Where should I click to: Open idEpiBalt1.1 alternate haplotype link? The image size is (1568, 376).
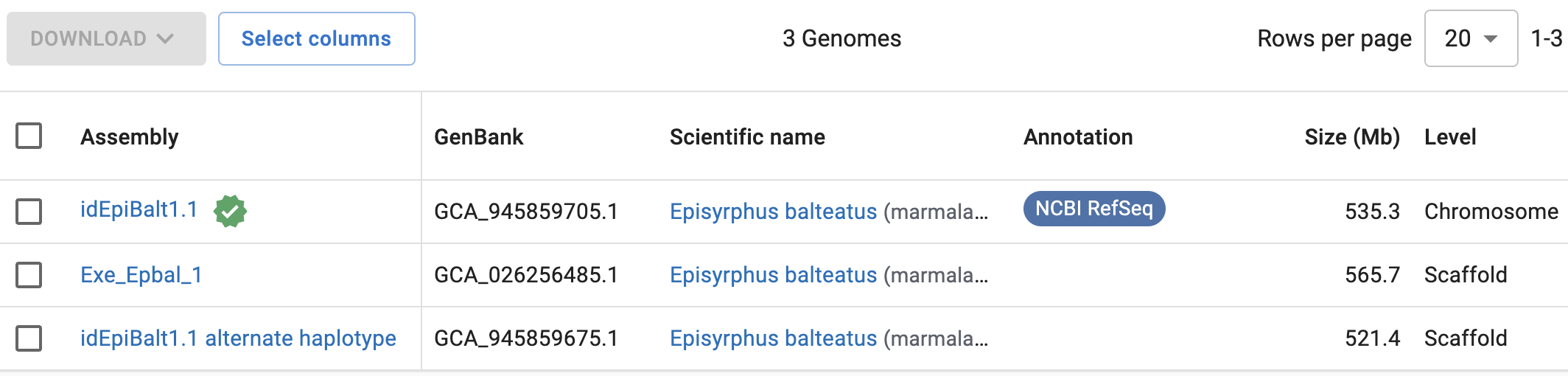(238, 338)
